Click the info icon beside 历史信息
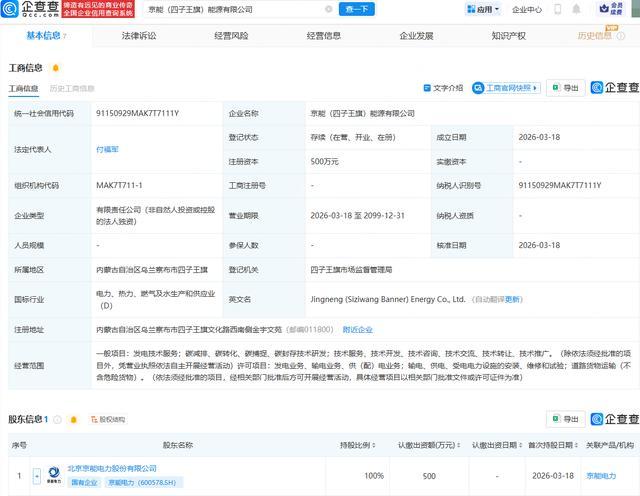This screenshot has height=496, width=640. (620, 36)
